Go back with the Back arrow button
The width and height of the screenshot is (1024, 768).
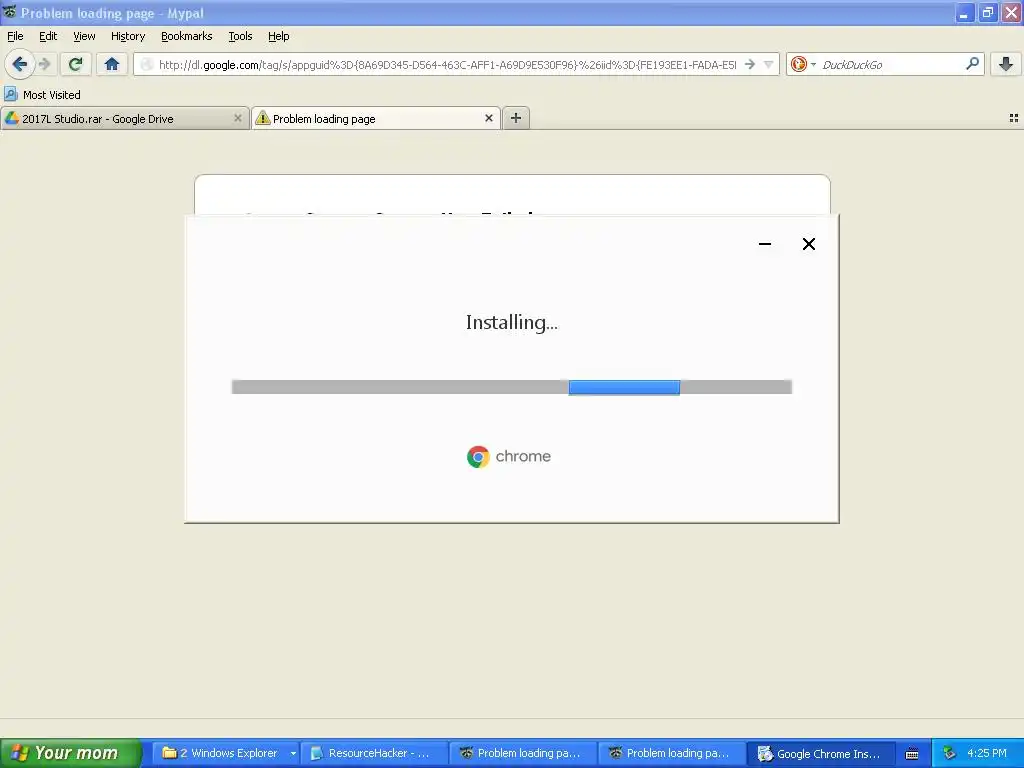(19, 64)
